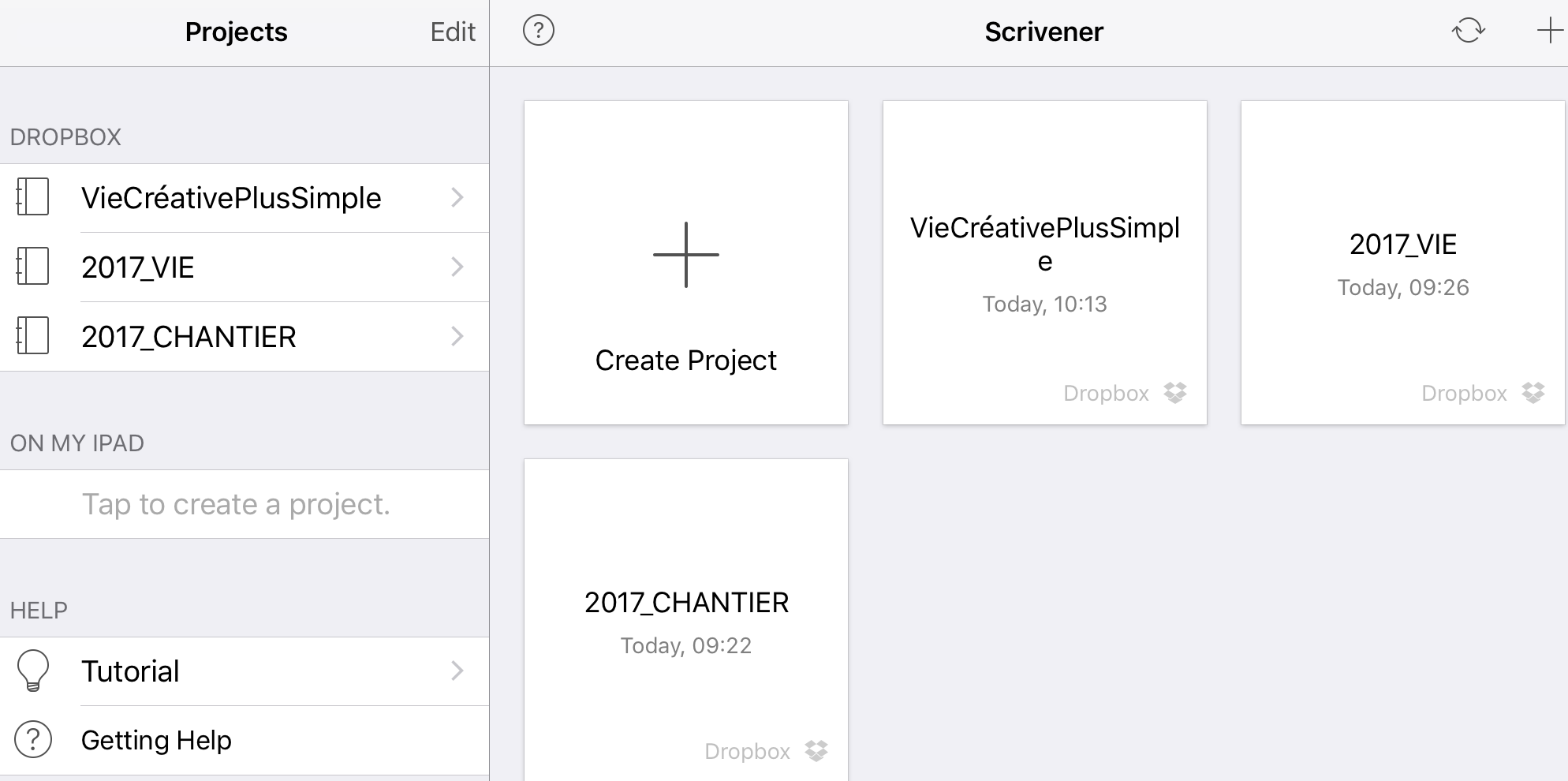This screenshot has height=781, width=1568.
Task: Click the VieCréativePlusSimple notebook icon
Action: pos(32,197)
